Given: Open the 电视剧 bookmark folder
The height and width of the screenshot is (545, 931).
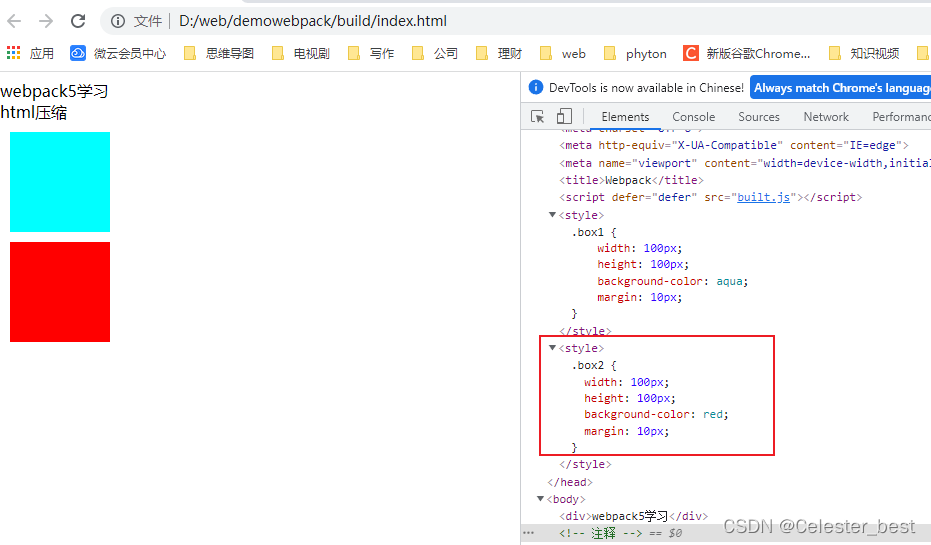Looking at the screenshot, I should pos(300,53).
